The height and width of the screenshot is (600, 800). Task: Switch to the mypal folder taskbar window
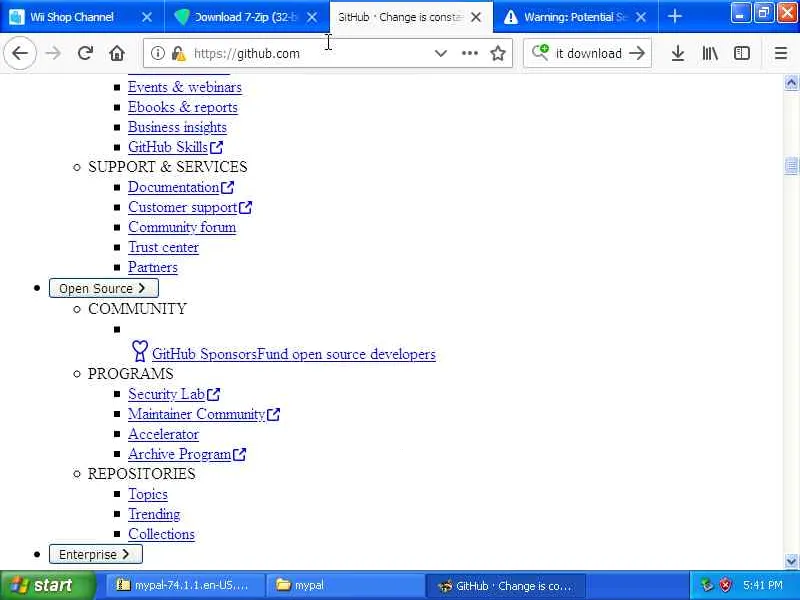pyautogui.click(x=345, y=585)
